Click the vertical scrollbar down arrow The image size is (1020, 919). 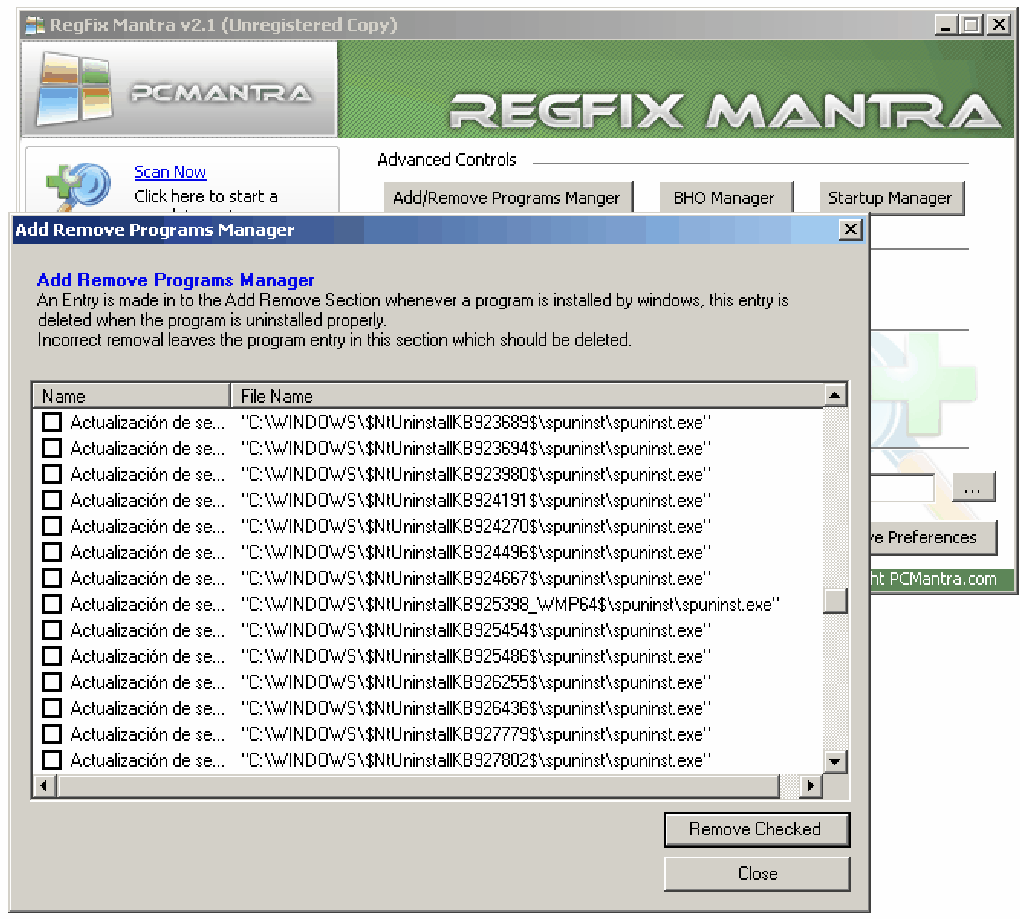tap(835, 761)
